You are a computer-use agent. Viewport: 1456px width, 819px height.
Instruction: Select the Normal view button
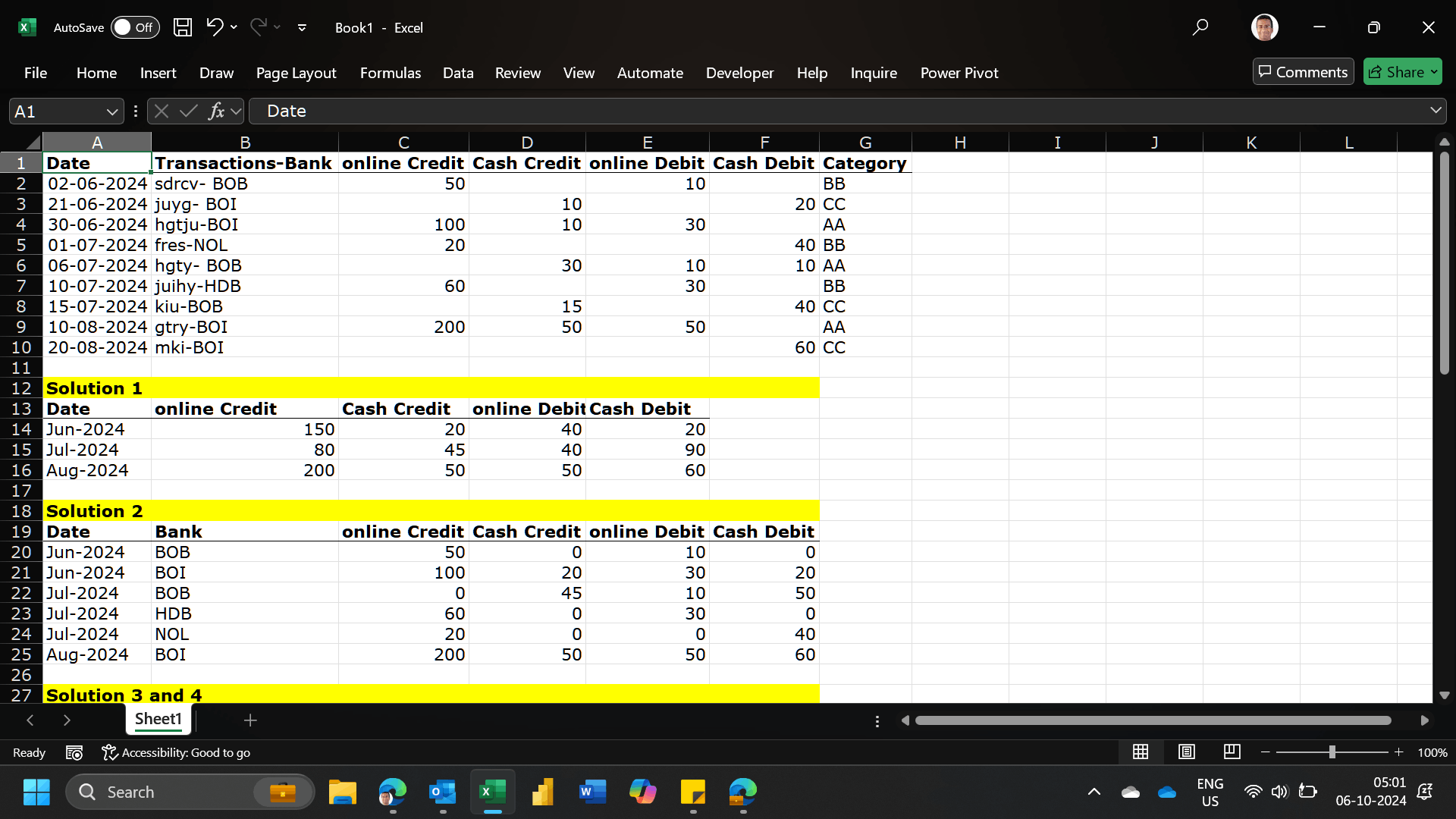pos(1141,752)
